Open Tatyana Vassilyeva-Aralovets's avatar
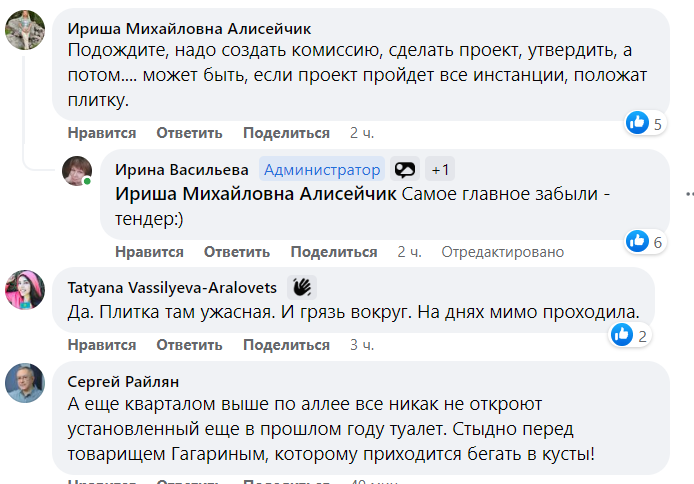Image resolution: width=694 pixels, height=484 pixels. point(25,289)
